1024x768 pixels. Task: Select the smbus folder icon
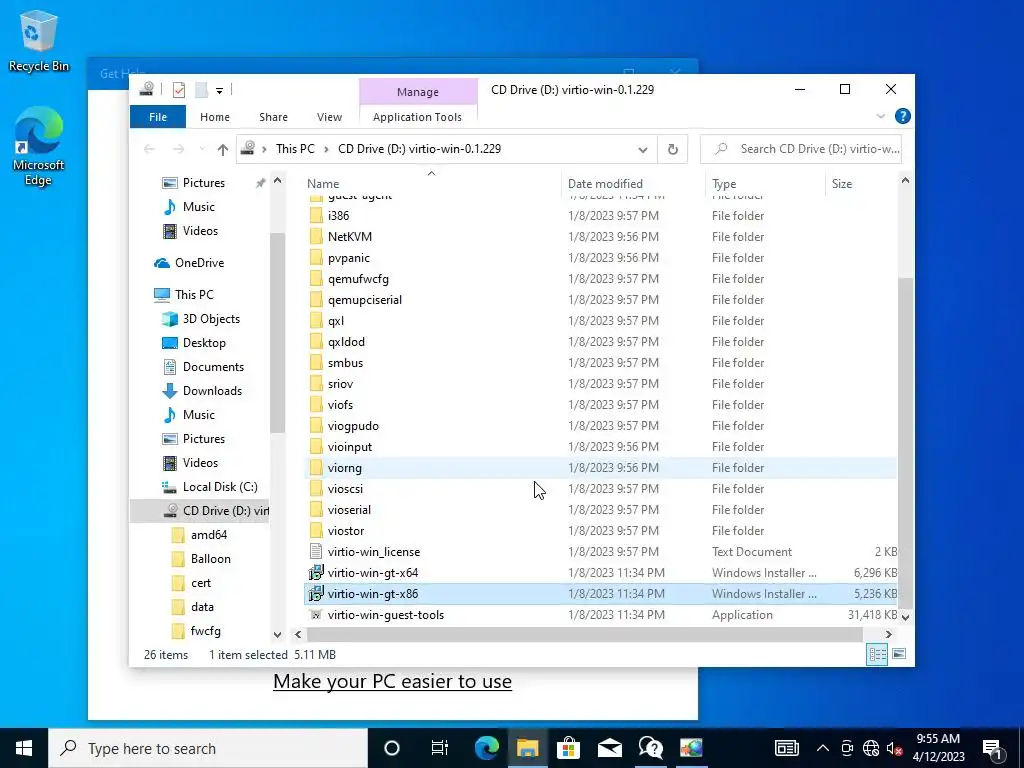(x=316, y=362)
